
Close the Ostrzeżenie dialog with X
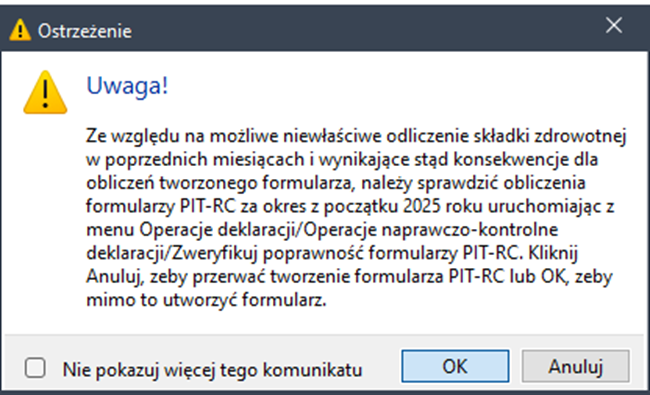[614, 25]
